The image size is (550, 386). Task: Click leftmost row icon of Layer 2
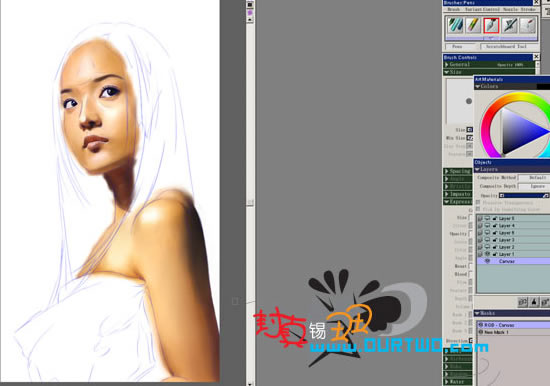[480, 247]
